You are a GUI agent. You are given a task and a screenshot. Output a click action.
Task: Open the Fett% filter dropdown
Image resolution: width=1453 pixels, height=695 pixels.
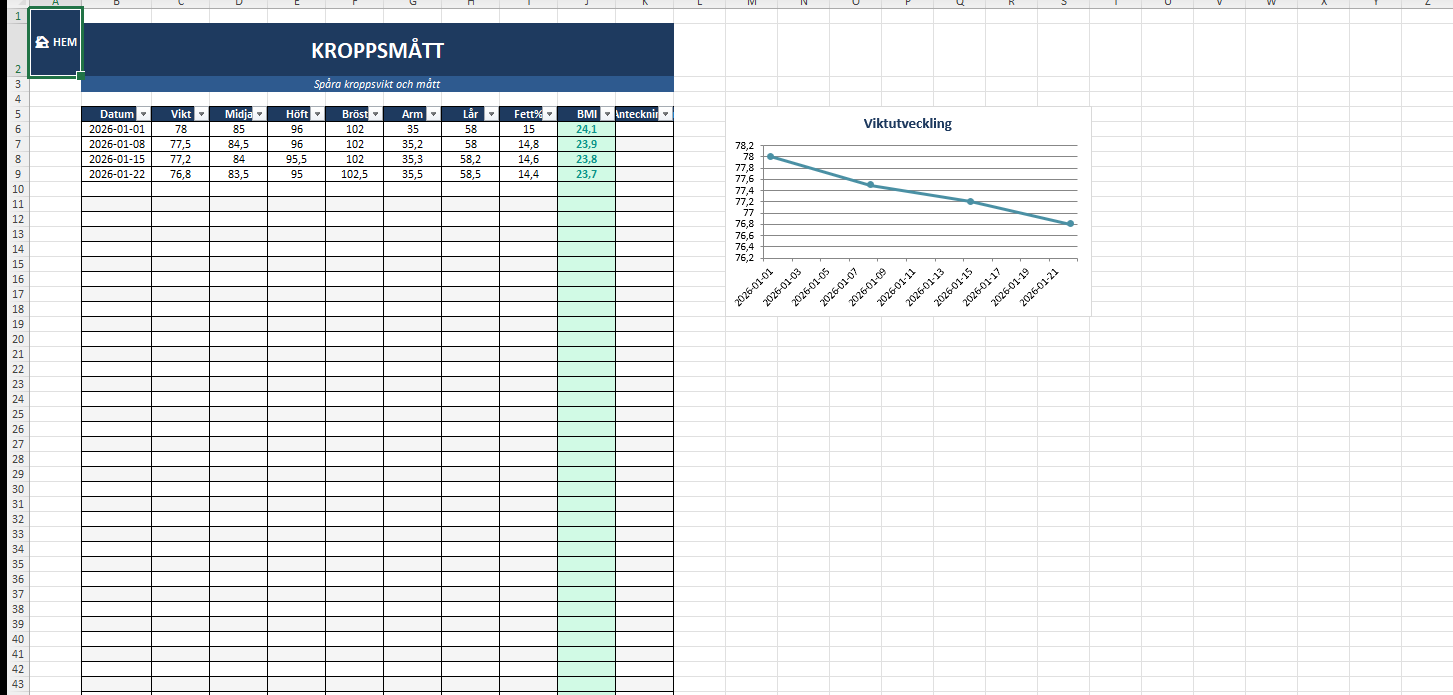(x=549, y=114)
